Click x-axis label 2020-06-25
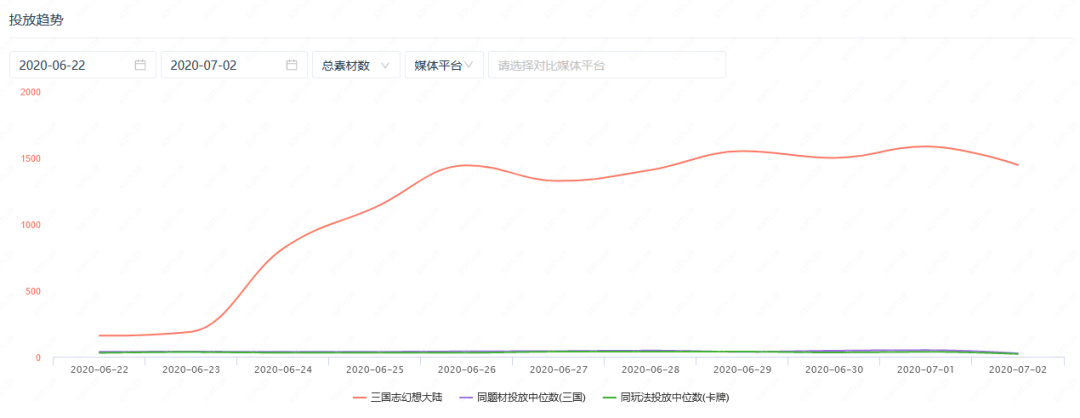 (x=375, y=369)
